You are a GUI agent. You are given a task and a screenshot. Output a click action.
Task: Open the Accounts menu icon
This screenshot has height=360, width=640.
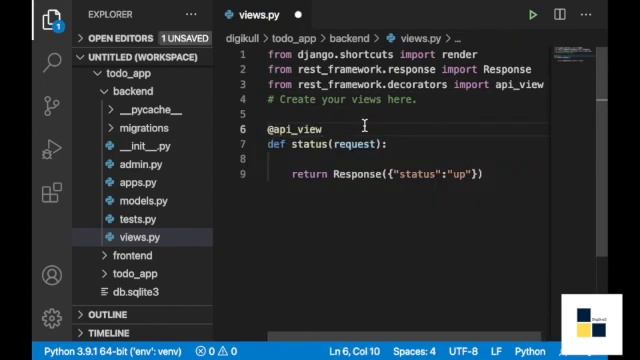(52, 276)
